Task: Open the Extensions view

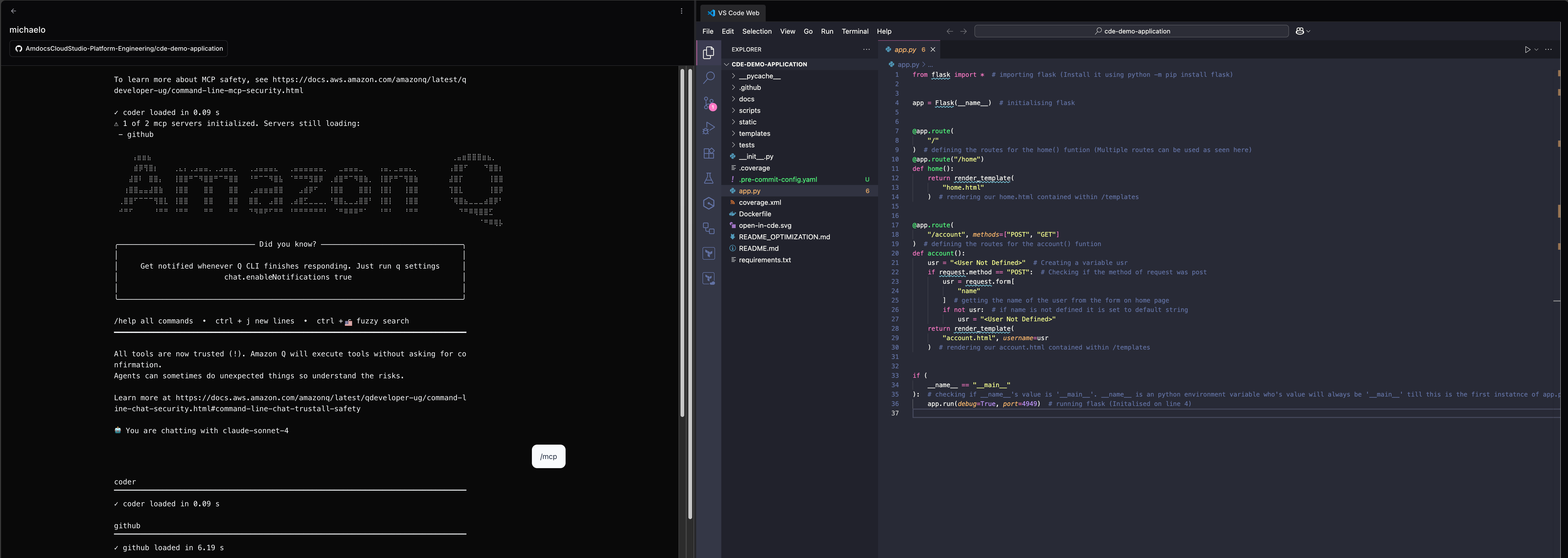Action: click(708, 153)
